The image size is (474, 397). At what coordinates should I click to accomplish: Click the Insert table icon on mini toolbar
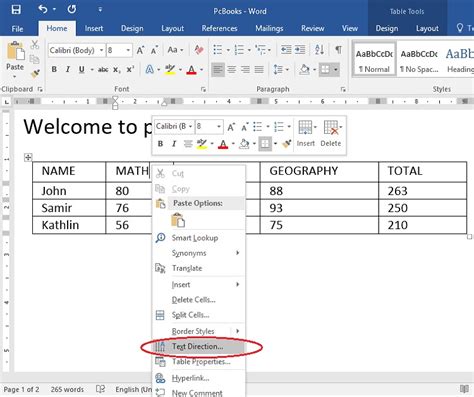(x=305, y=128)
